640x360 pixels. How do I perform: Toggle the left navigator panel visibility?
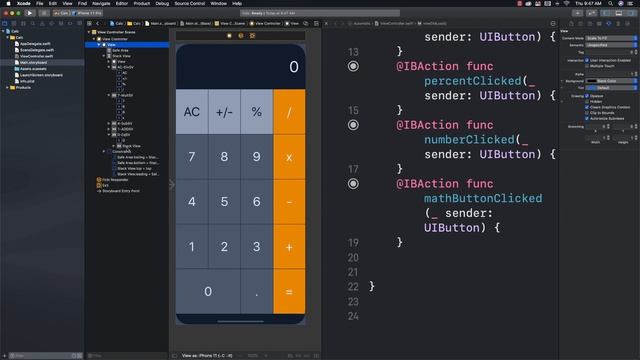607,13
